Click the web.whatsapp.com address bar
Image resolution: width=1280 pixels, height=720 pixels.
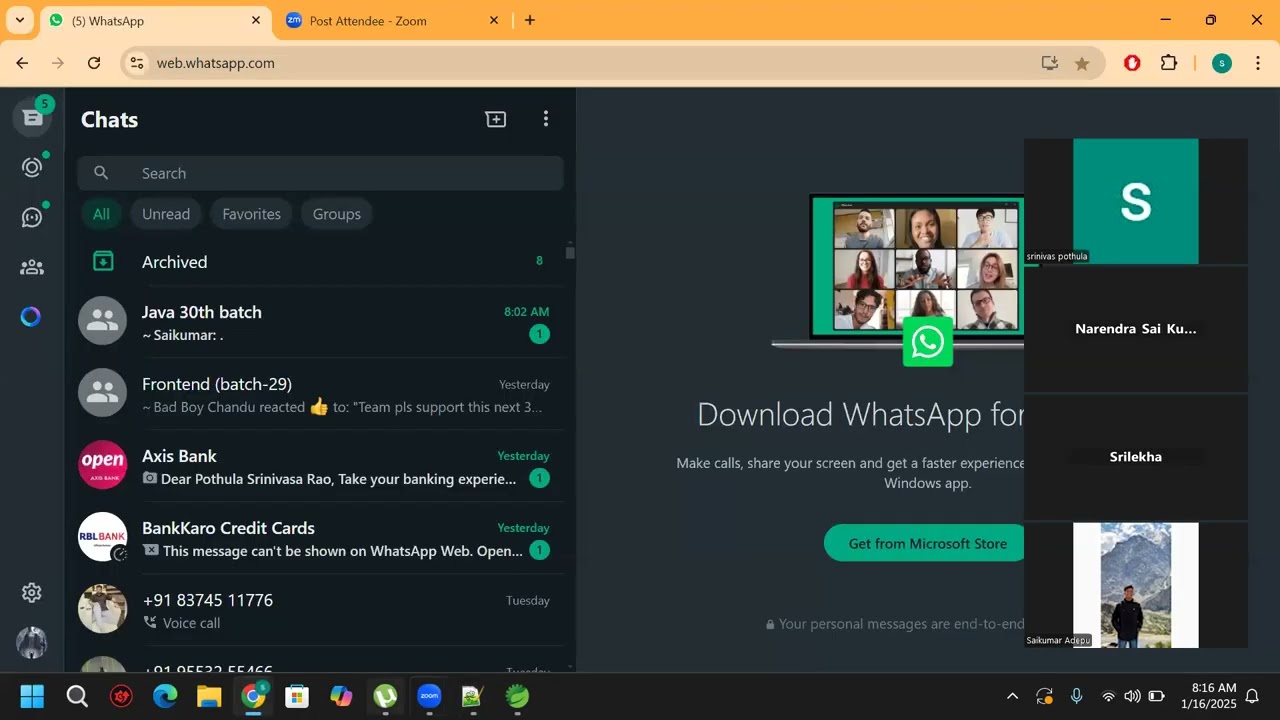point(590,63)
